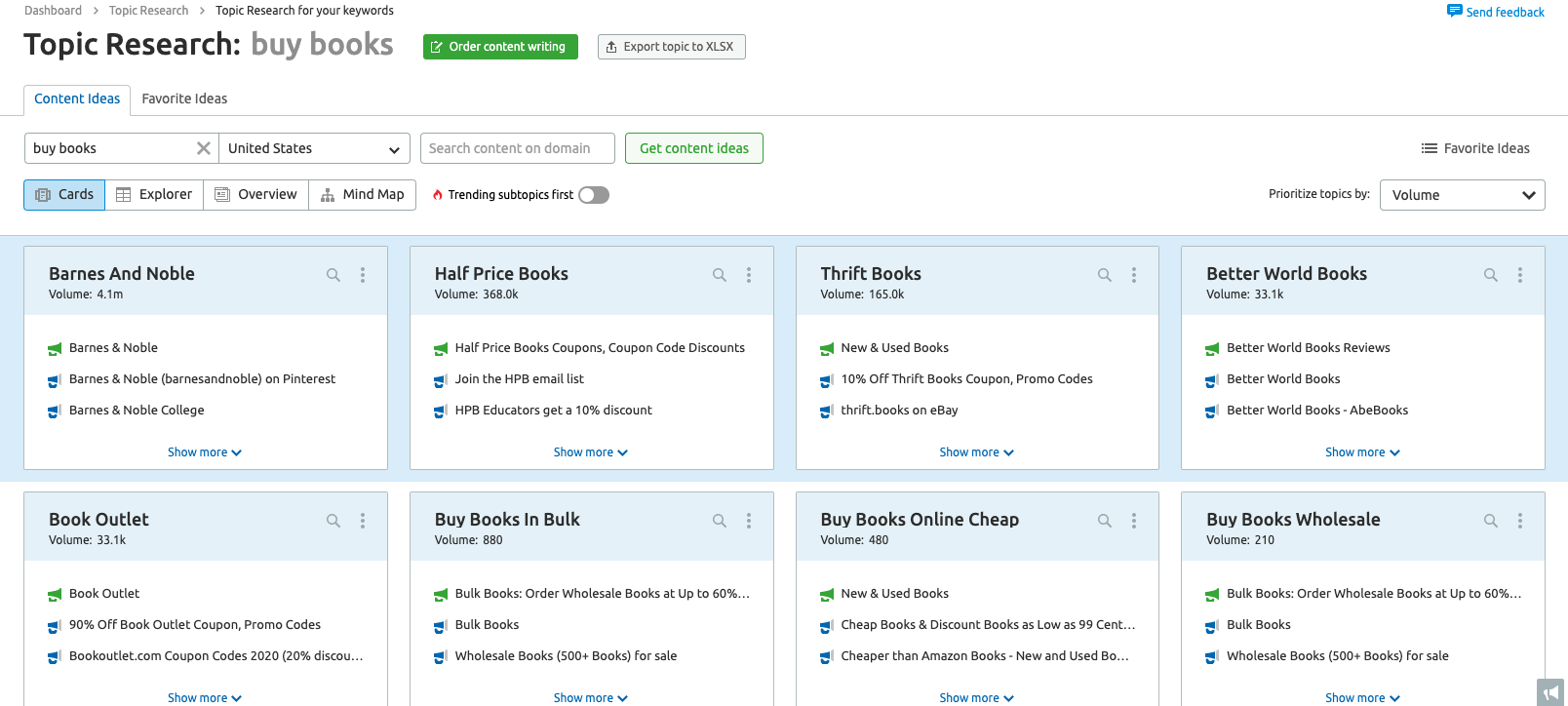
Task: Open three-dot menu on Buy Books In Bulk card
Action: click(x=749, y=521)
